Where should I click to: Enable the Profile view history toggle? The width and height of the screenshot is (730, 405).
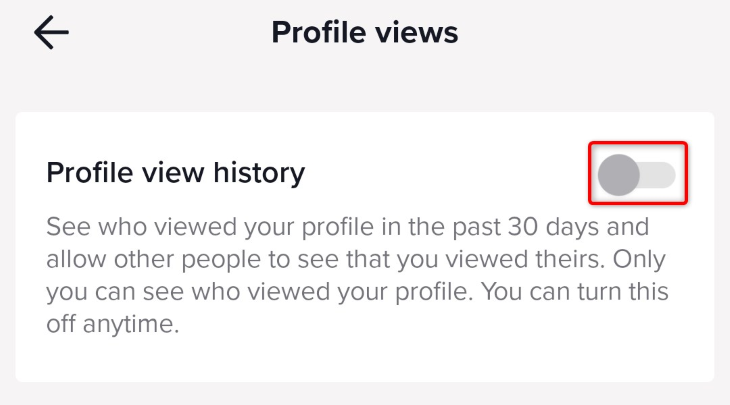click(636, 176)
